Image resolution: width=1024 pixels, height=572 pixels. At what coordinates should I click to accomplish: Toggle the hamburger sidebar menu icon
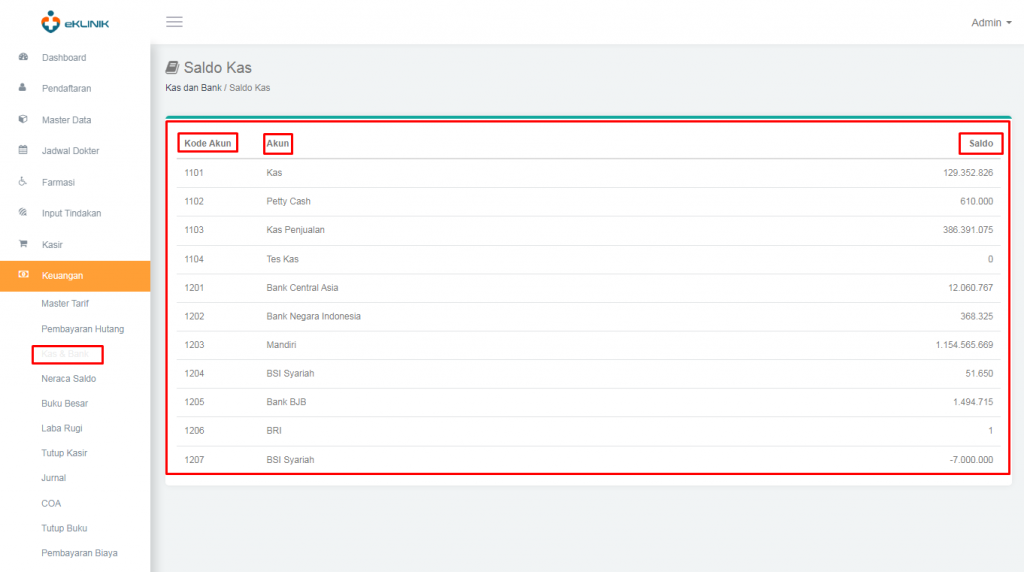[174, 22]
